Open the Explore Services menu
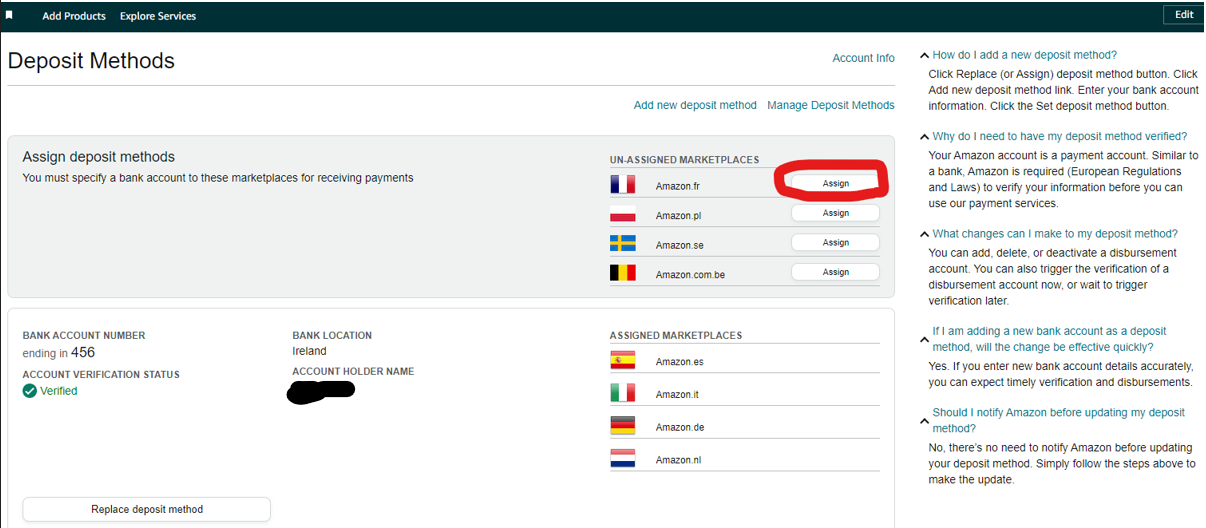Viewport: 1206px width, 528px height. [158, 16]
